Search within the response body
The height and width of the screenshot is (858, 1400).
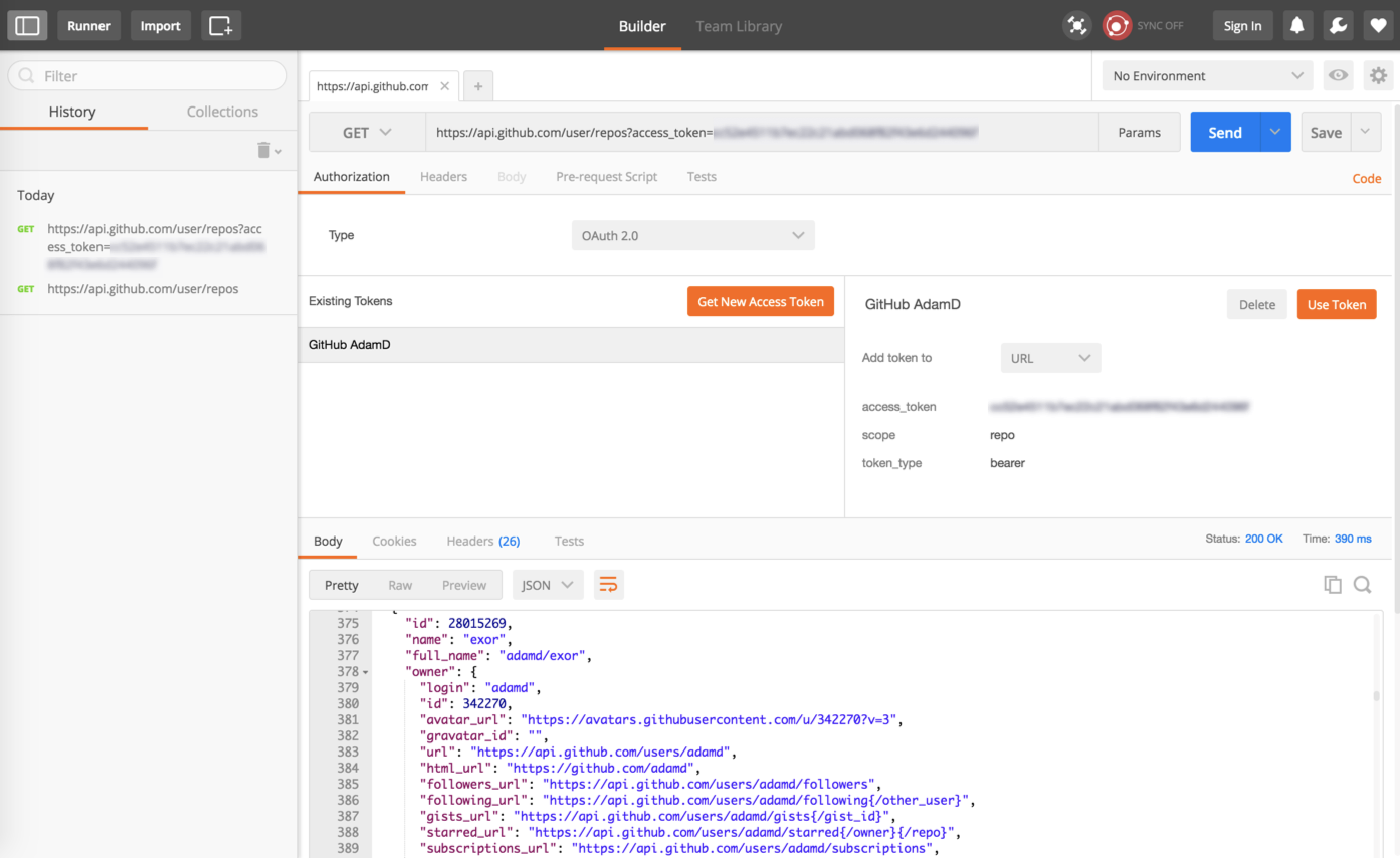click(1362, 584)
